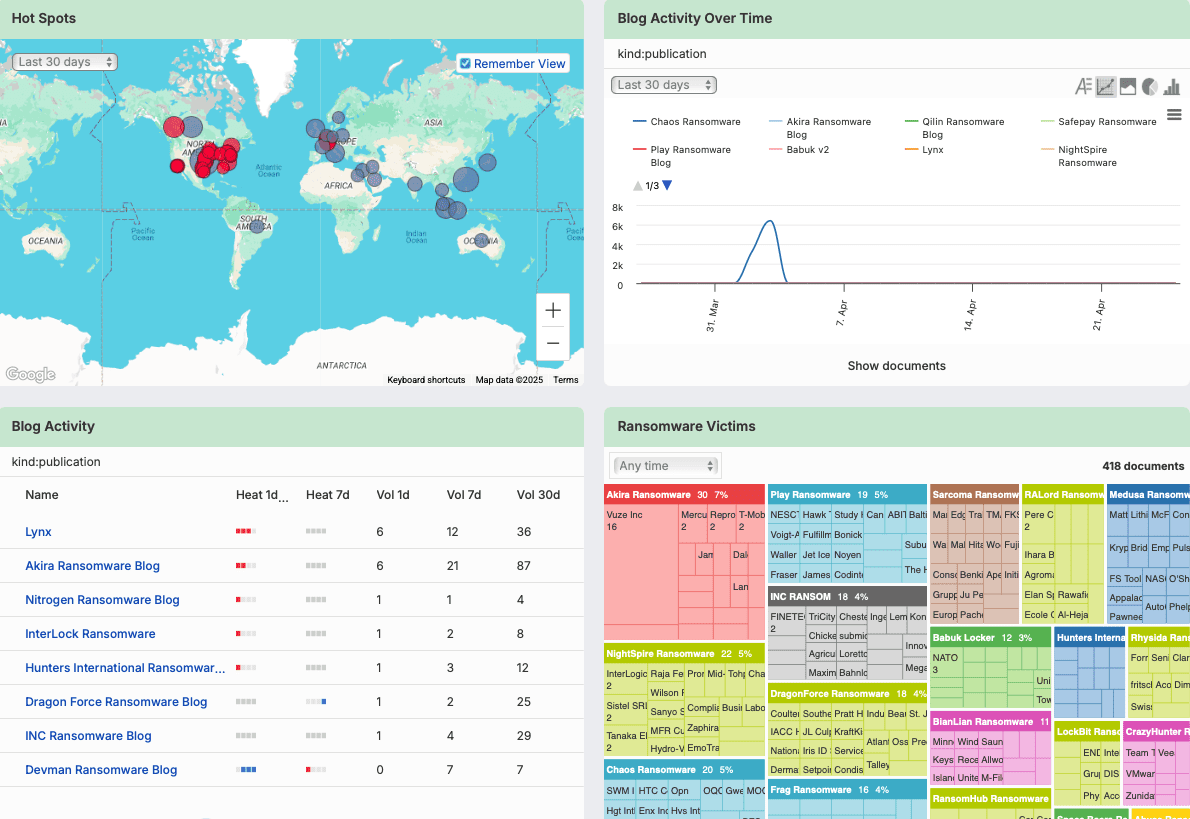Select Akira Ransomware treemap header

click(x=684, y=494)
